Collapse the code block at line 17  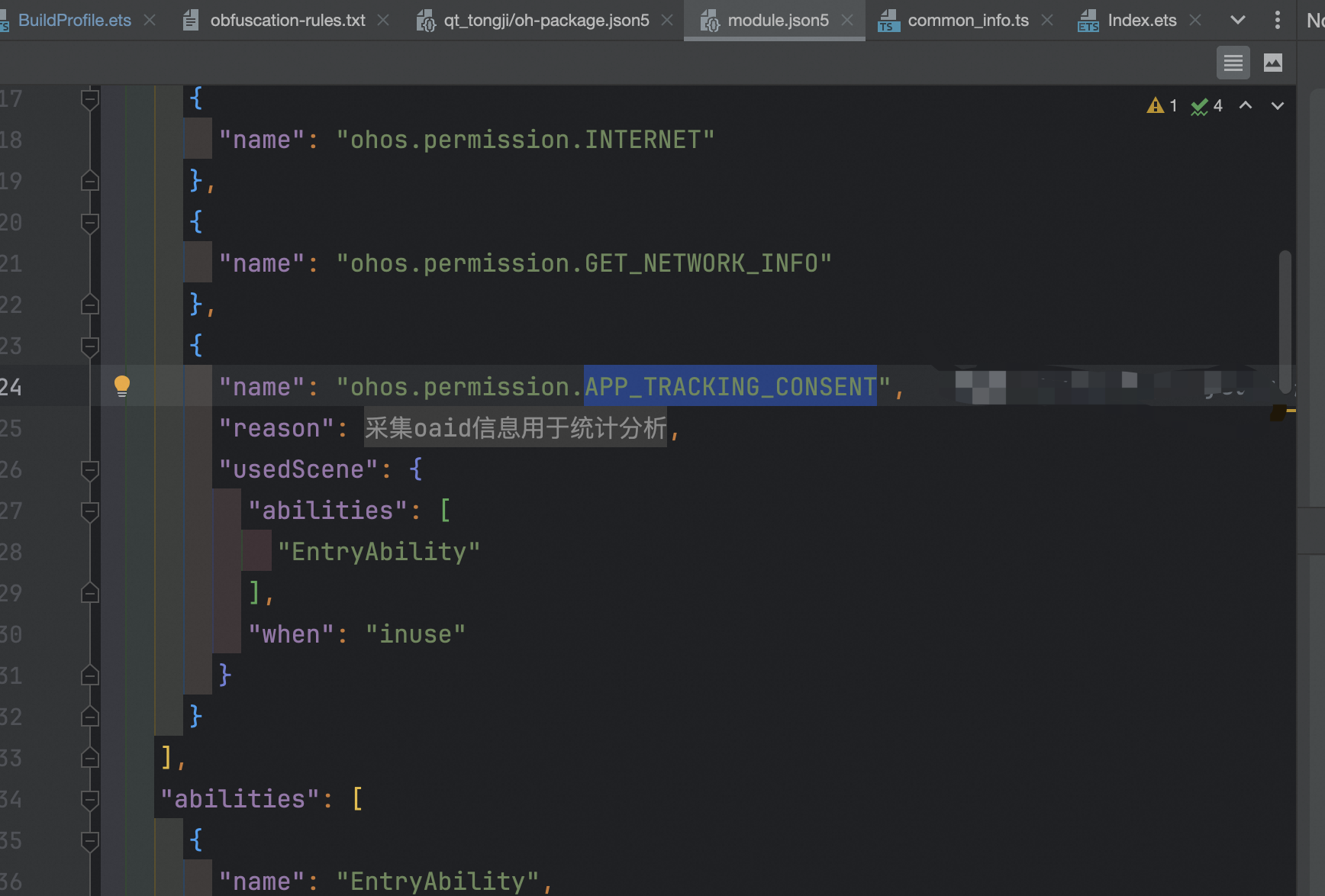90,99
